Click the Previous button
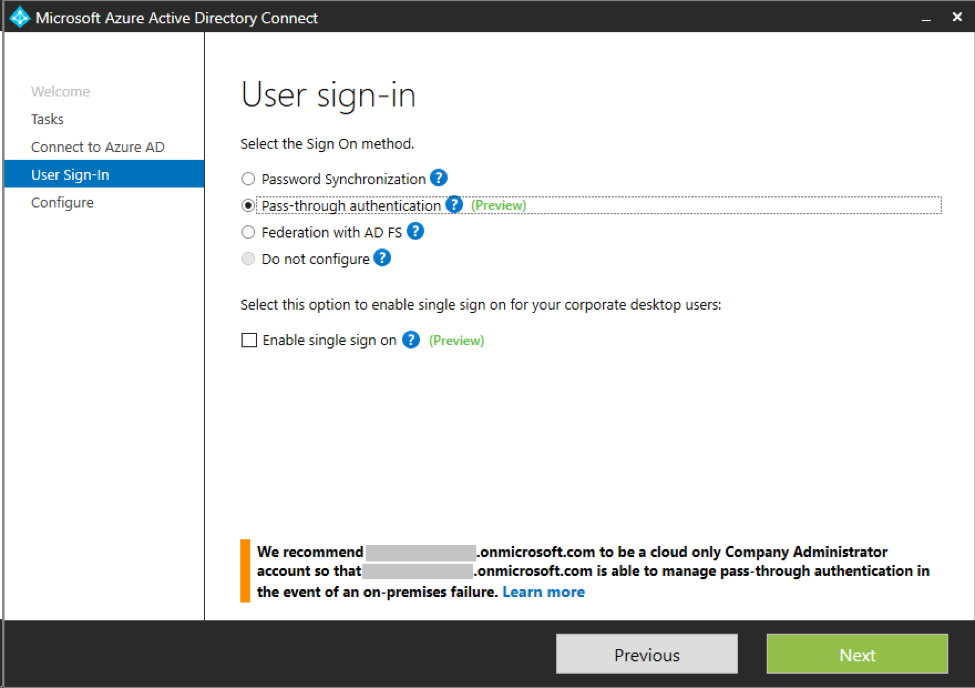Screen dimensions: 975x688 click(x=645, y=654)
